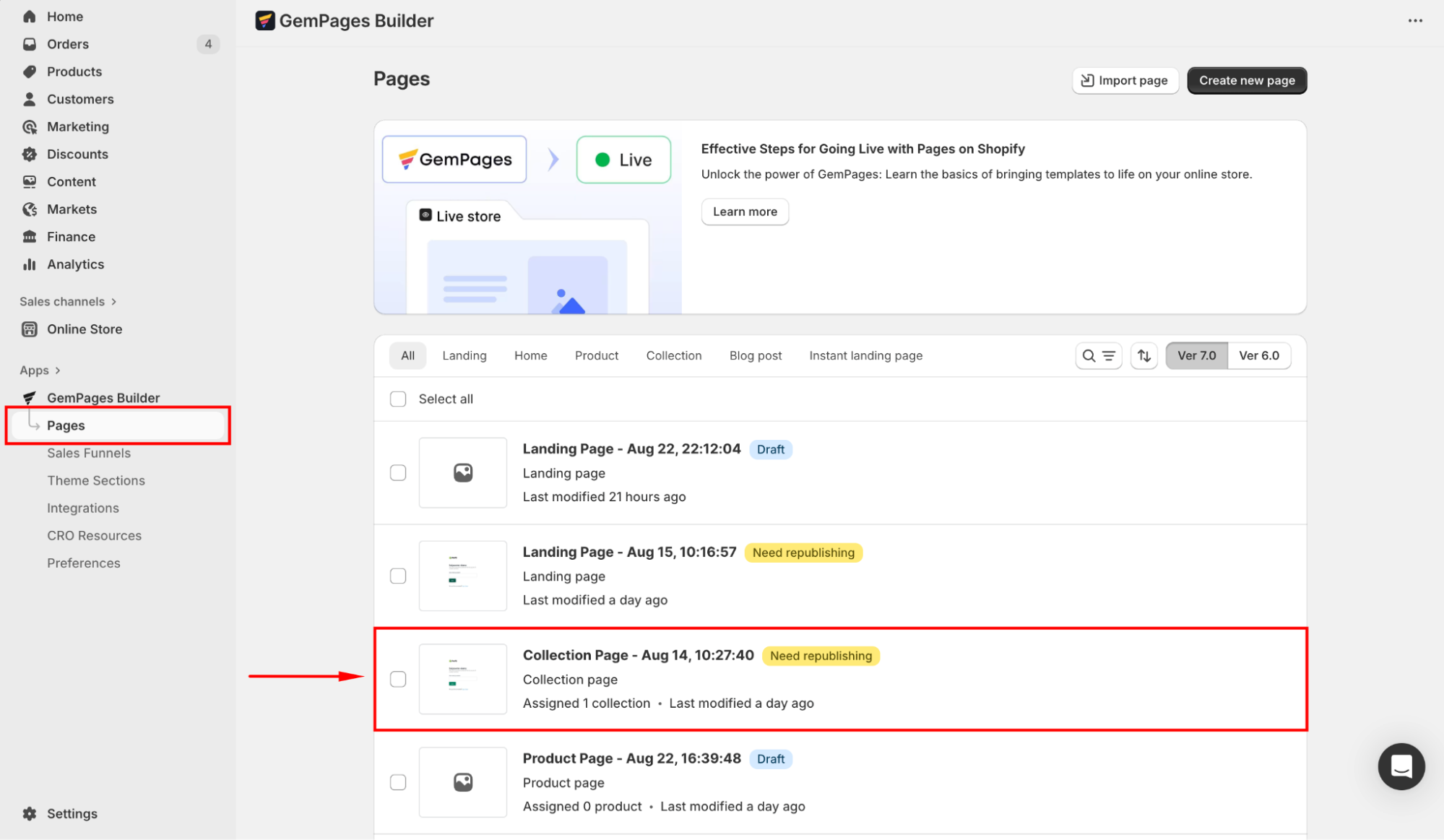
Task: Click the three-dots more menu icon
Action: point(1415,20)
